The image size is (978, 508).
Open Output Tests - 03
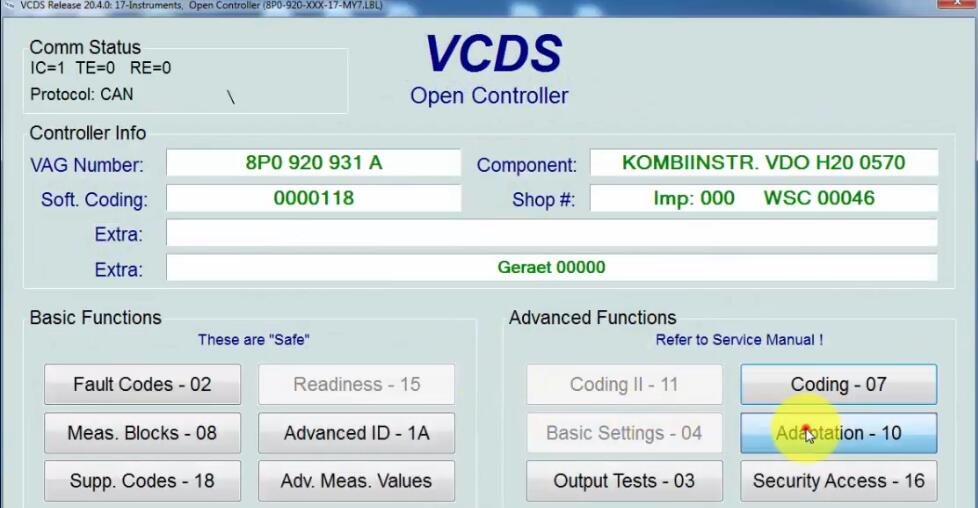[624, 481]
